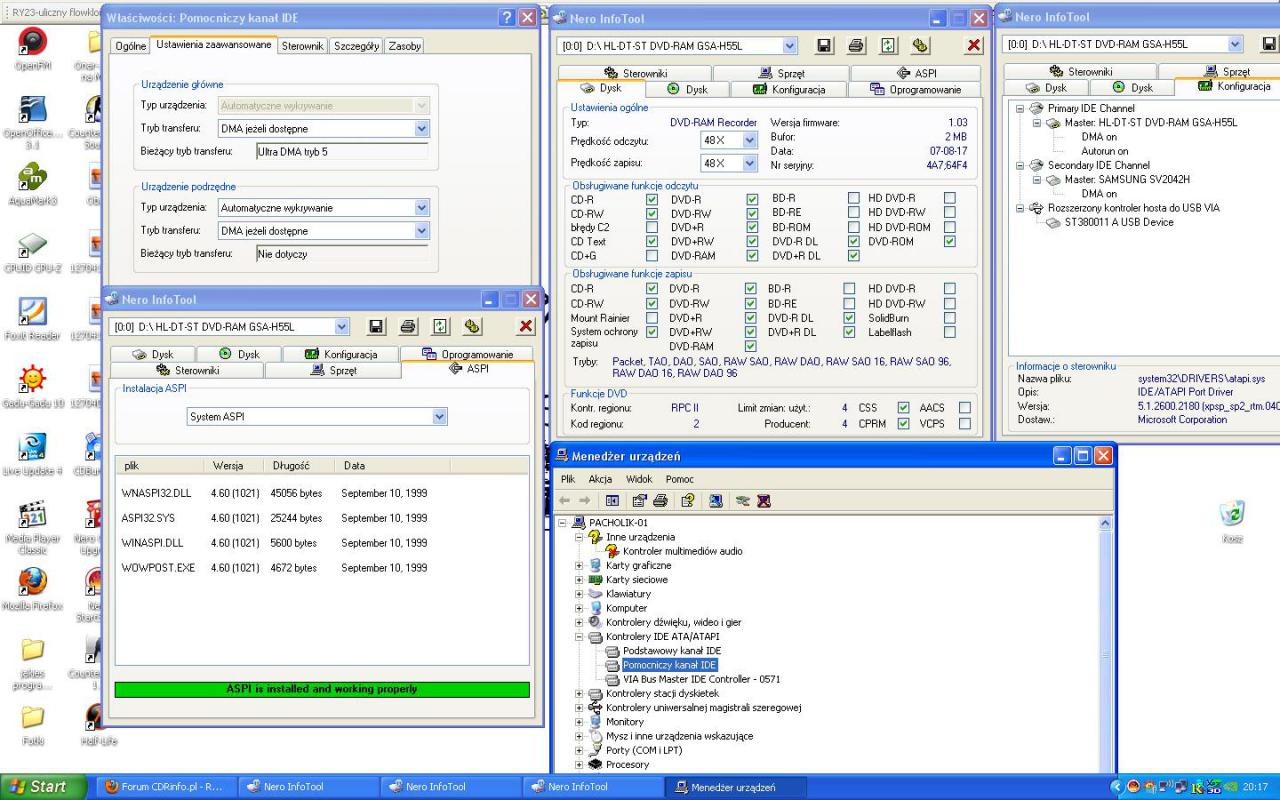Click uninstall red-X icon in Menedżer urządzeń toolbar

[763, 501]
